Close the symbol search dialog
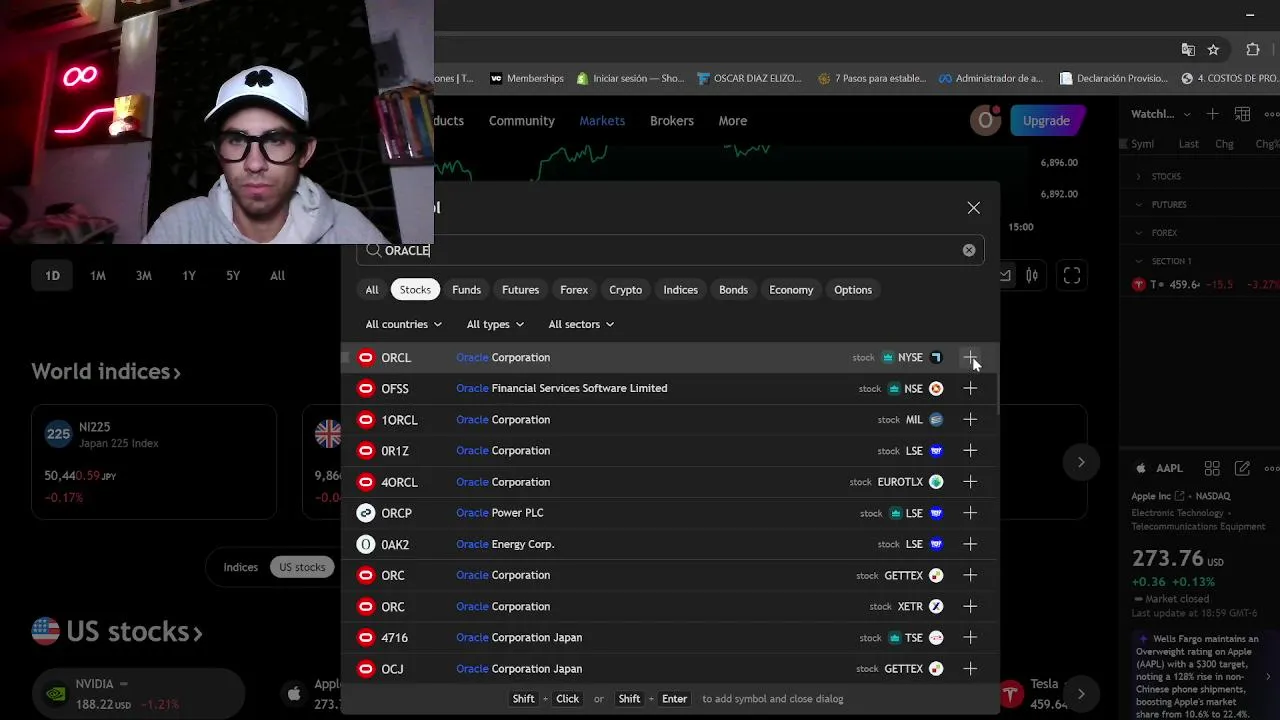This screenshot has height=720, width=1280. (974, 207)
